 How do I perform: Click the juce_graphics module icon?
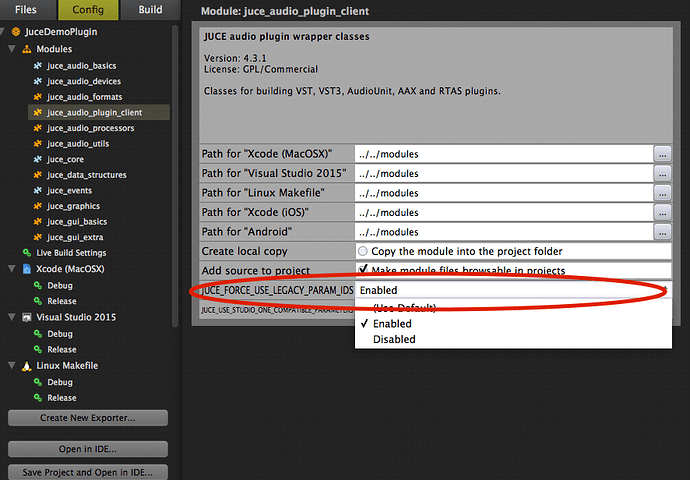(x=38, y=206)
